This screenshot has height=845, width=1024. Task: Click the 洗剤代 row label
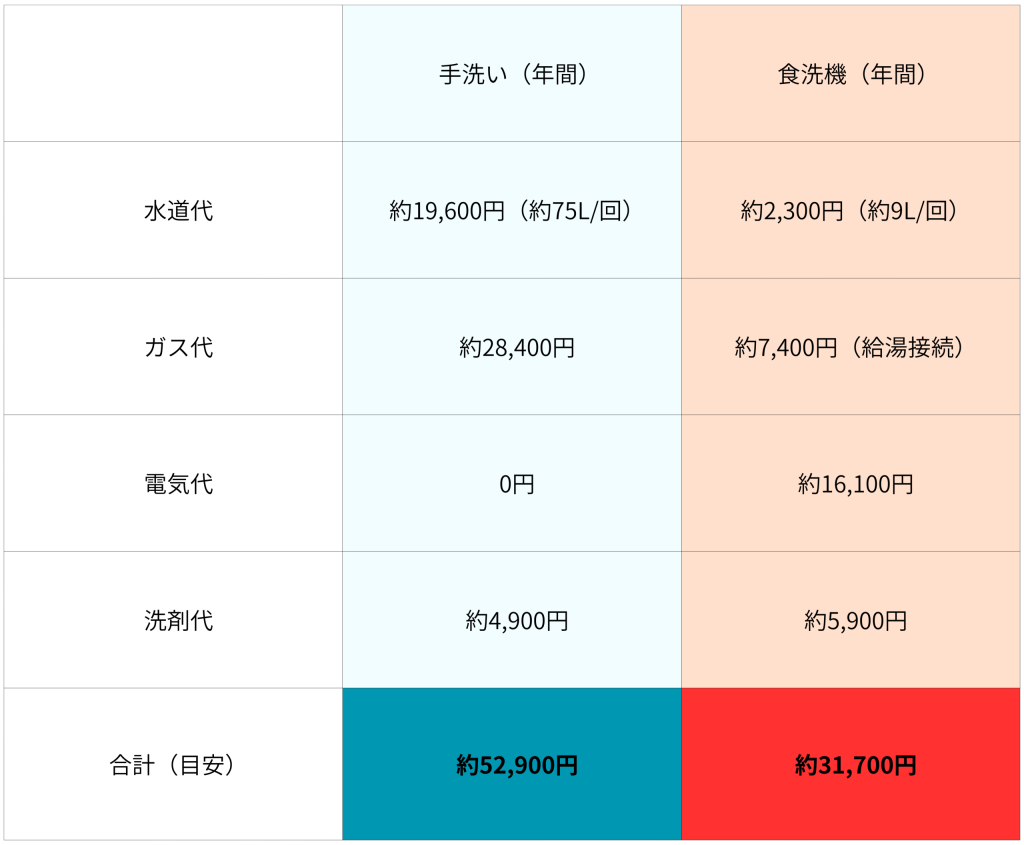click(178, 621)
